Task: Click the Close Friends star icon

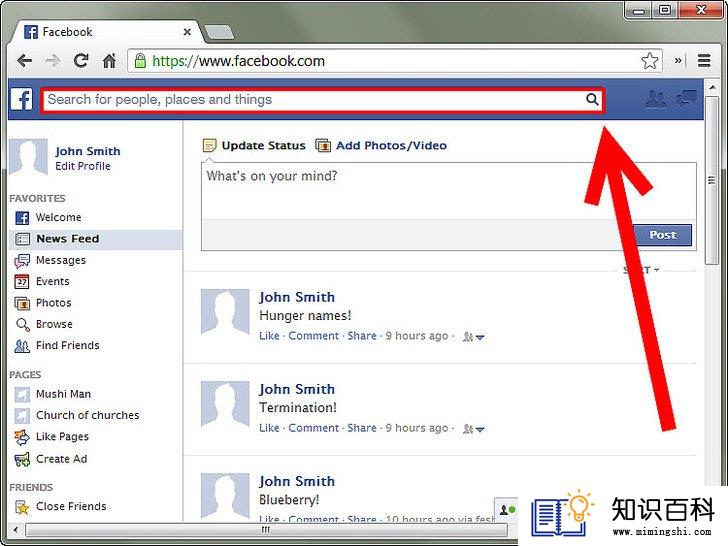Action: (22, 507)
